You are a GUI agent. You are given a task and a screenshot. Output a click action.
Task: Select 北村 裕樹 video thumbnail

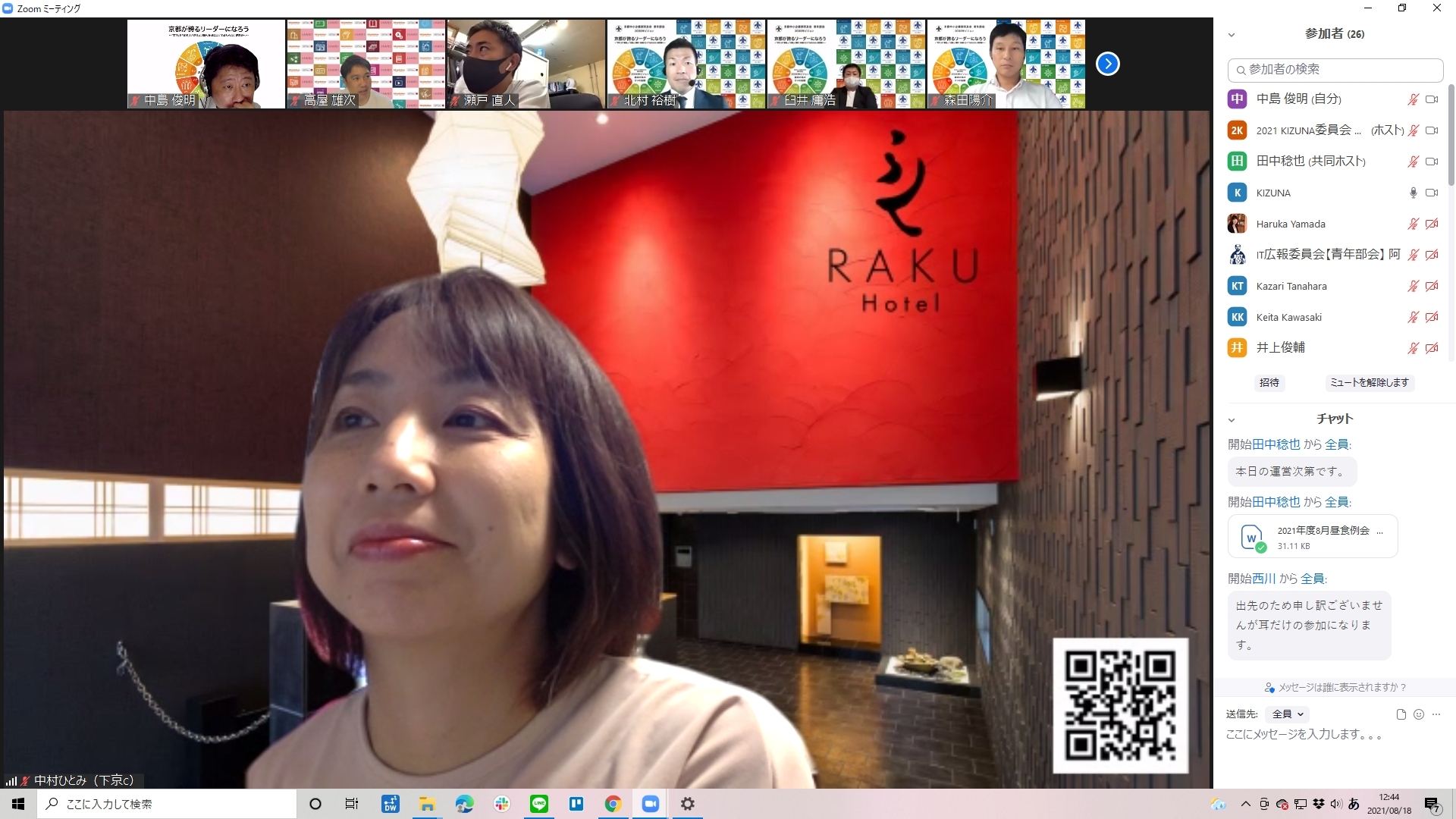[686, 64]
